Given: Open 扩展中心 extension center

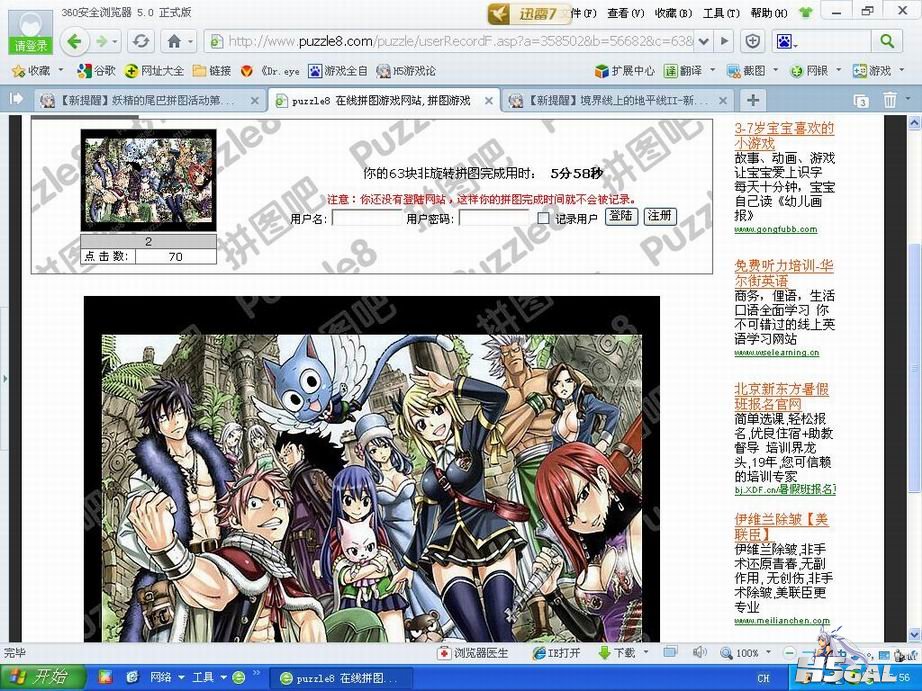Looking at the screenshot, I should (x=624, y=71).
